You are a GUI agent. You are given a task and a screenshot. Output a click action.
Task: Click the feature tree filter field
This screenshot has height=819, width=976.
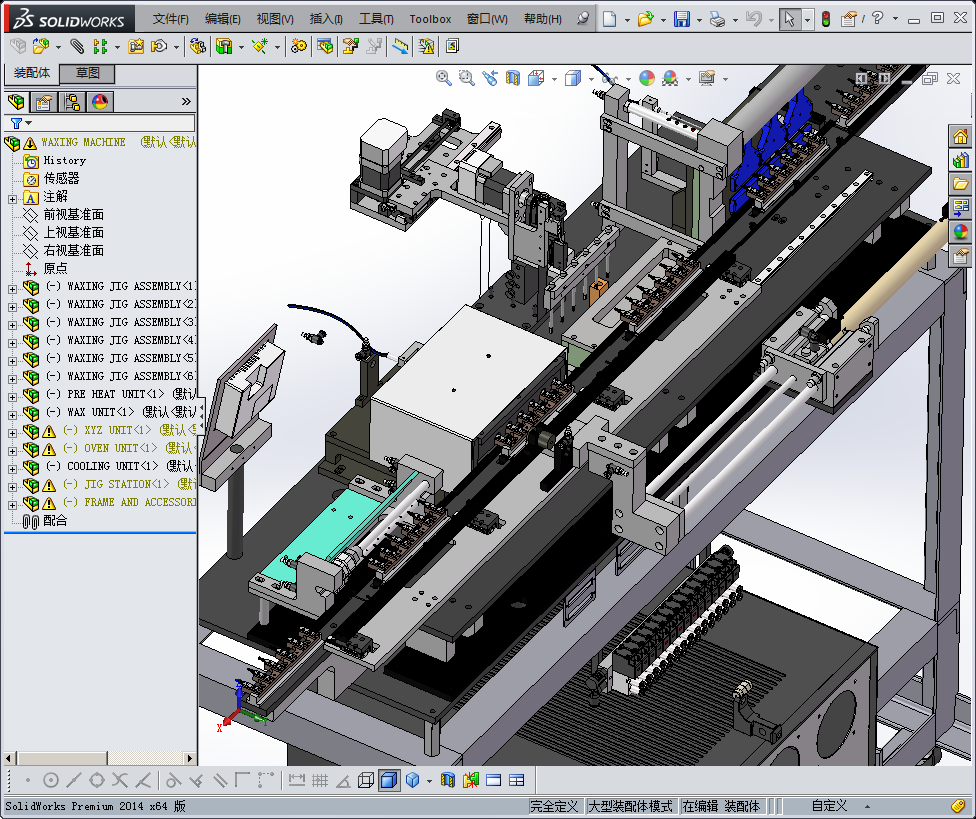(110, 123)
